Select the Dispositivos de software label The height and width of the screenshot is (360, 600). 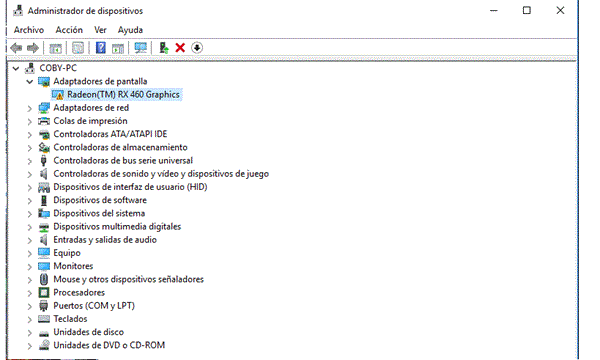tap(100, 200)
